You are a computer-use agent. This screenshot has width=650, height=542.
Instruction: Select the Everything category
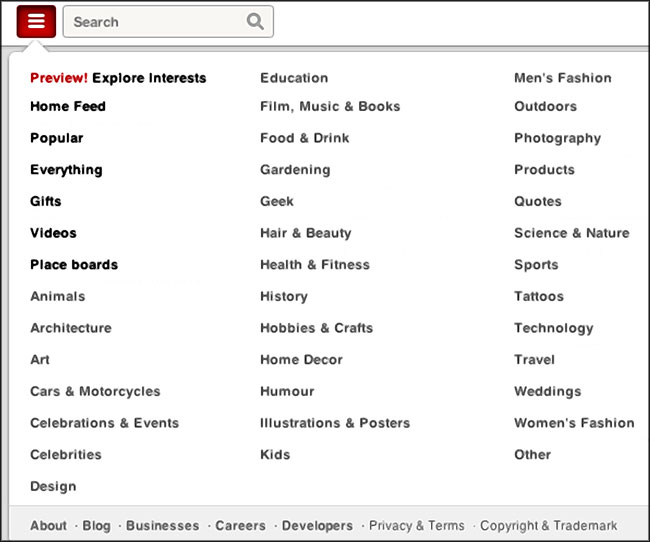pyautogui.click(x=66, y=170)
